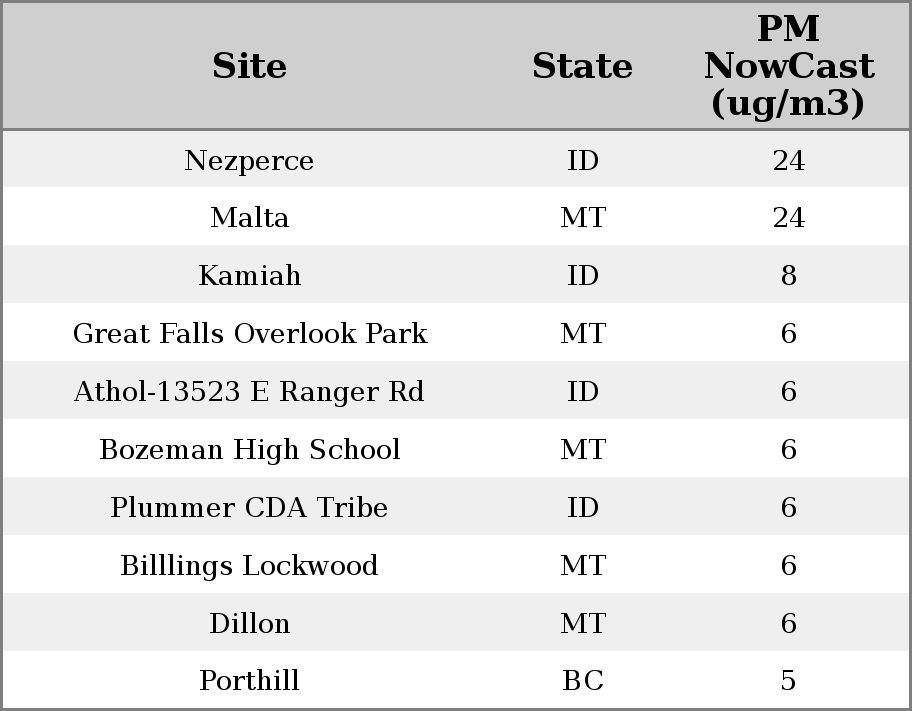Click the BC state cell

tap(582, 681)
